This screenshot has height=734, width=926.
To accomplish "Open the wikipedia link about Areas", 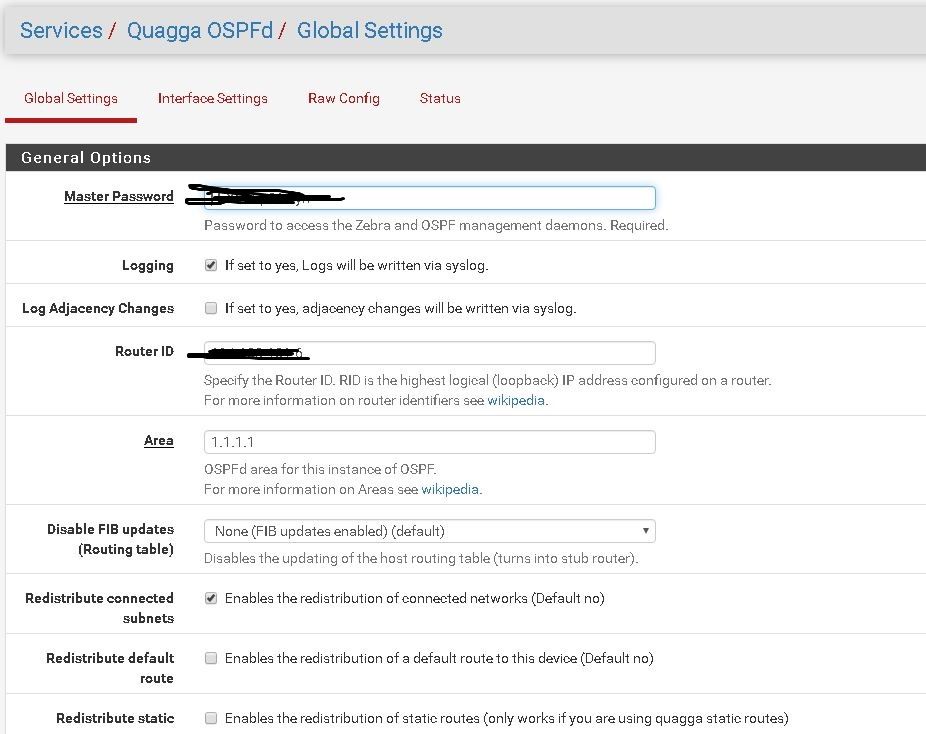I will pyautogui.click(x=449, y=490).
